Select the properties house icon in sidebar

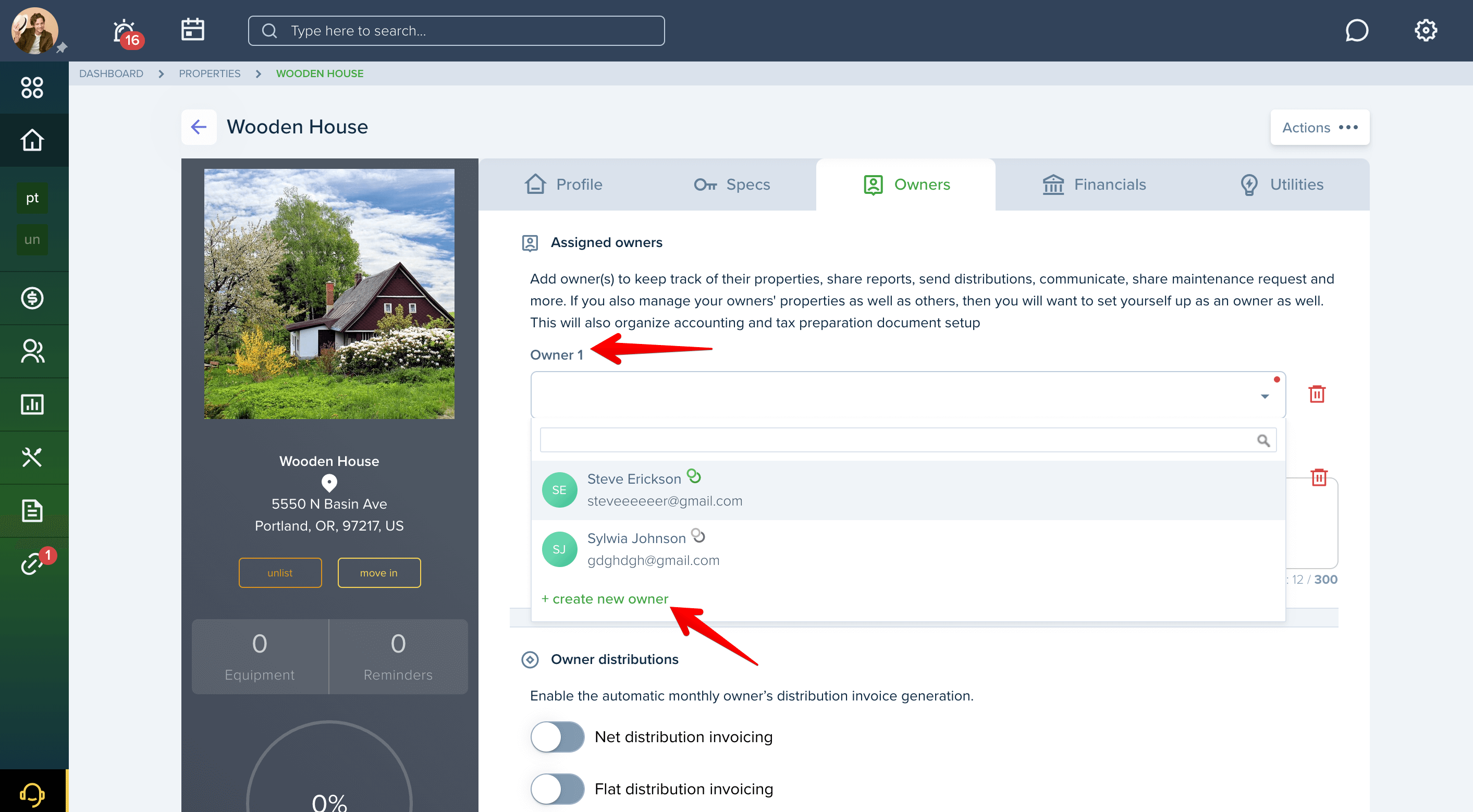(32, 140)
